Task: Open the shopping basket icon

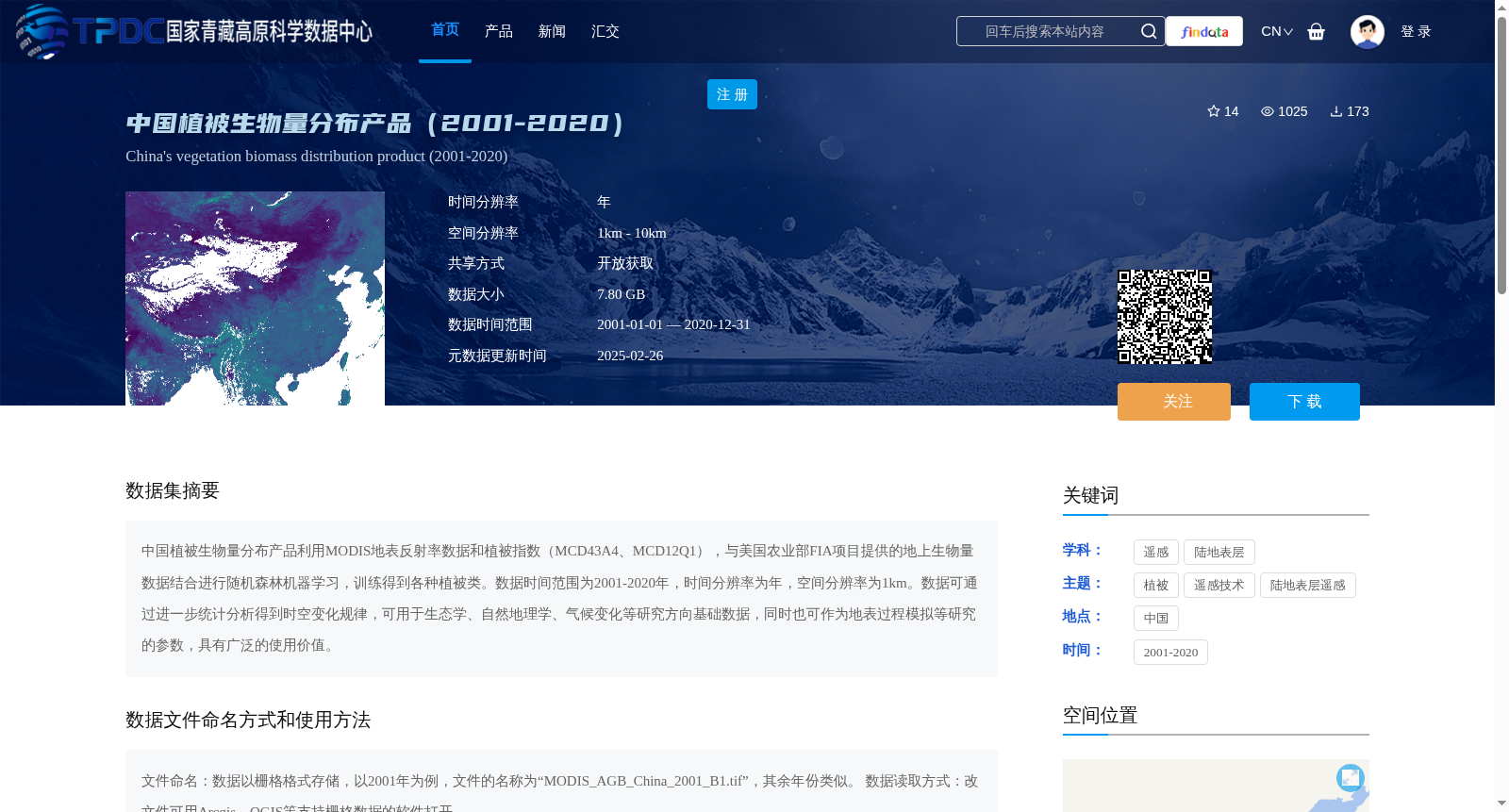Action: (x=1316, y=31)
